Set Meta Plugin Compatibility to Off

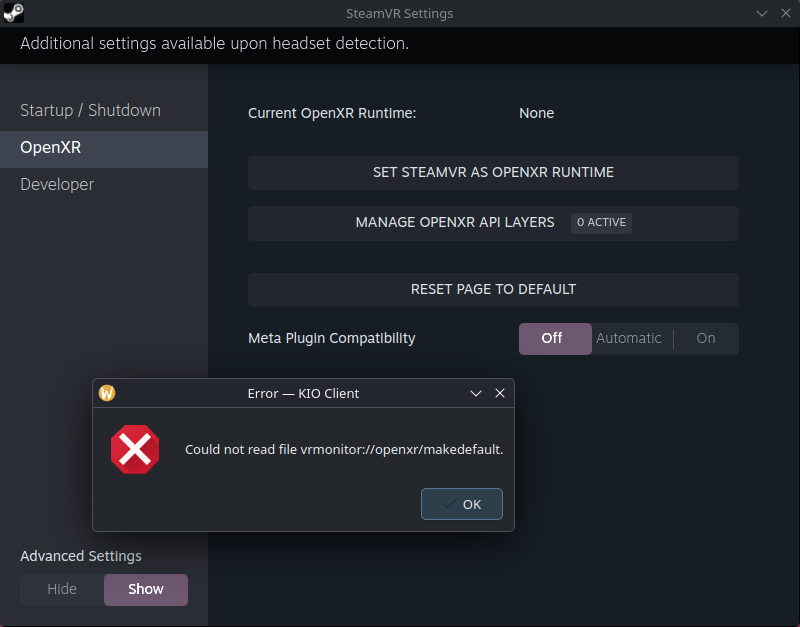pos(555,339)
